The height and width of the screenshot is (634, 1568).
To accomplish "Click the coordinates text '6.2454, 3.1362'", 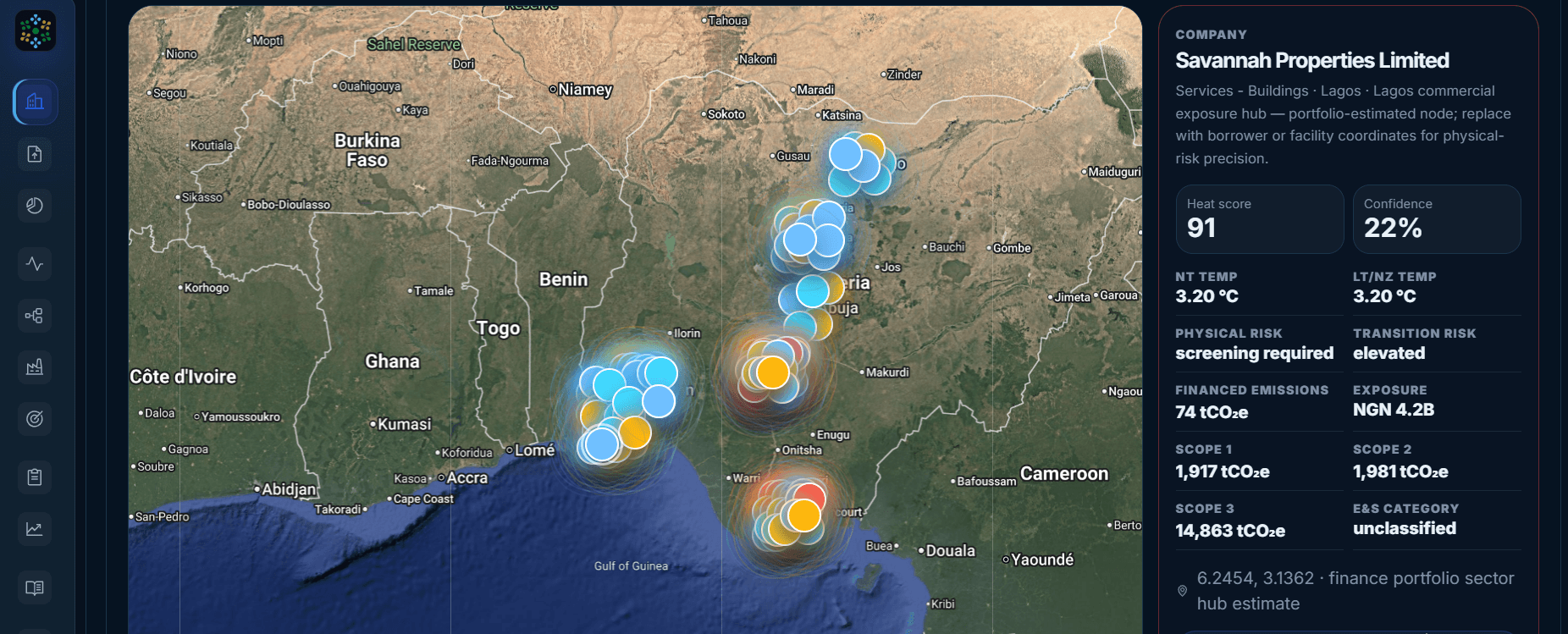I will [1255, 578].
